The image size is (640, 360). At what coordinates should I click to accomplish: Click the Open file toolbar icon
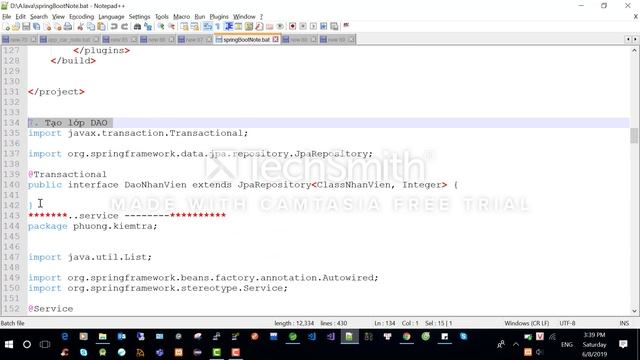pos(16,27)
